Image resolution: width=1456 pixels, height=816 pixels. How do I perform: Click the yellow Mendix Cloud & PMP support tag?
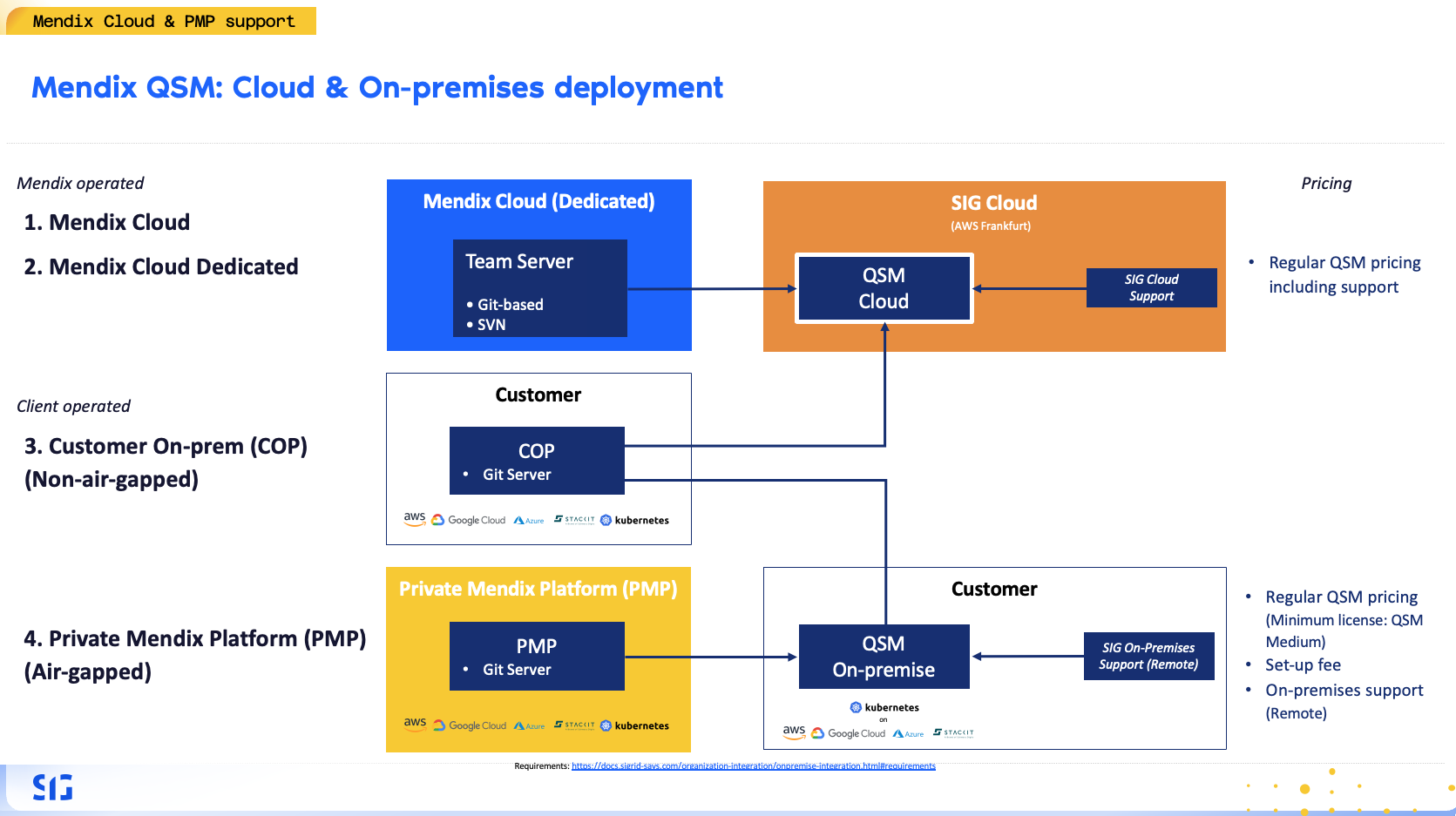(161, 21)
